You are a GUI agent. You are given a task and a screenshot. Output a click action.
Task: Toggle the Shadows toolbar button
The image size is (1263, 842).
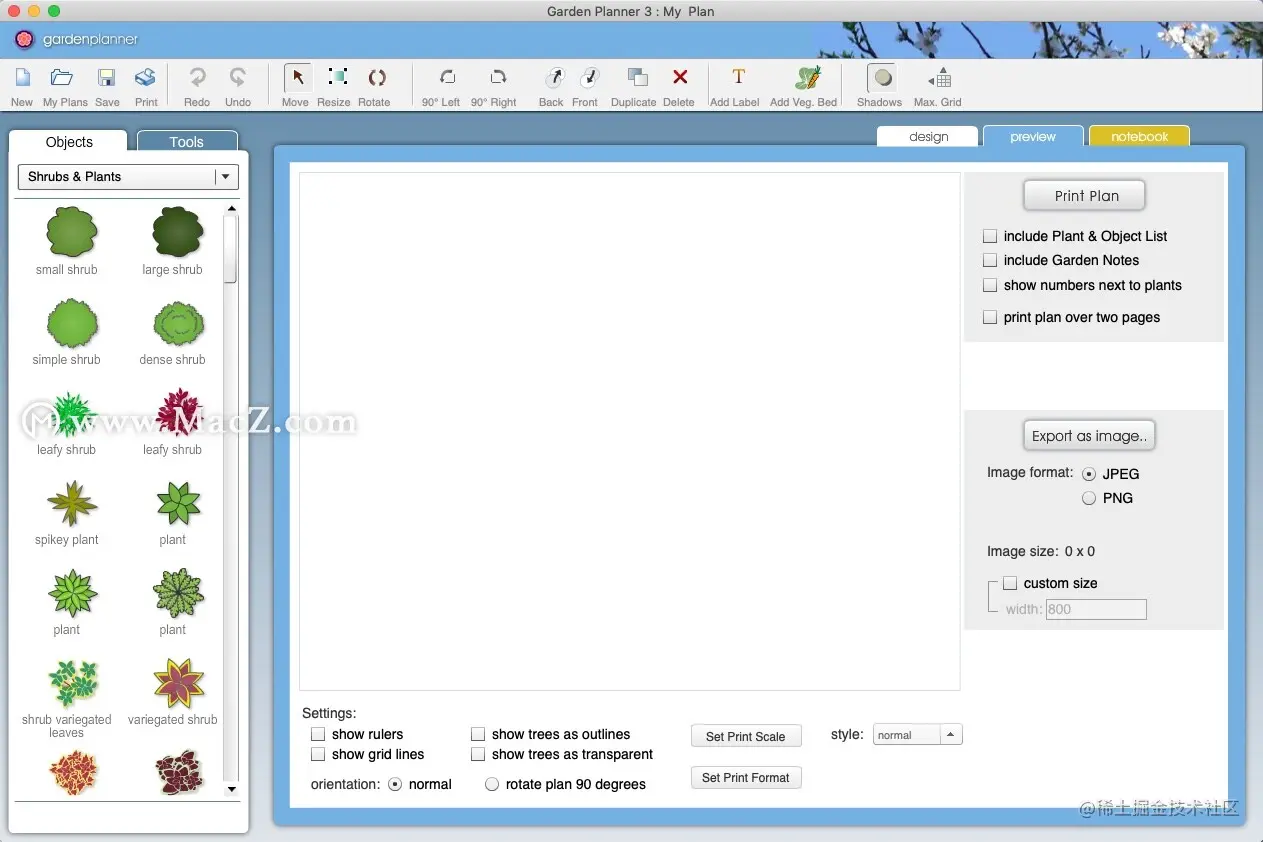[882, 78]
